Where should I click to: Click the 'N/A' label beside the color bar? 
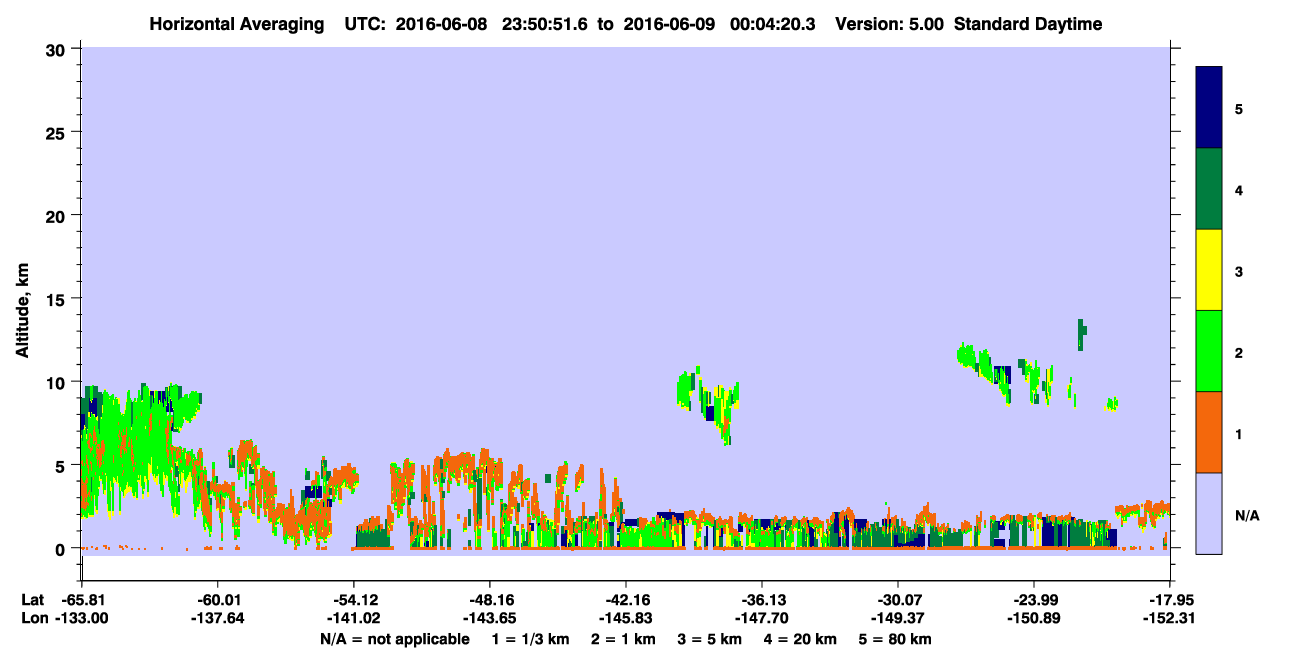pos(1246,515)
